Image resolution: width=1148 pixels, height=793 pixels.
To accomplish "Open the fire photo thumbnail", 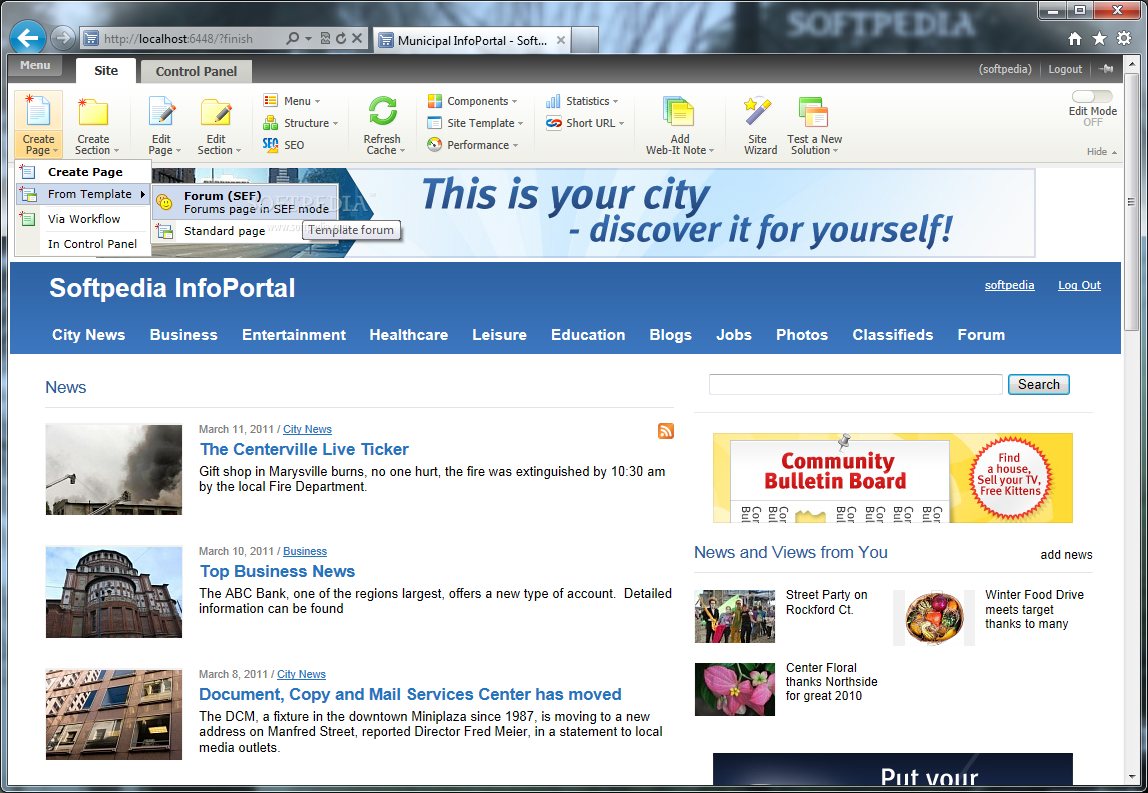I will (113, 469).
